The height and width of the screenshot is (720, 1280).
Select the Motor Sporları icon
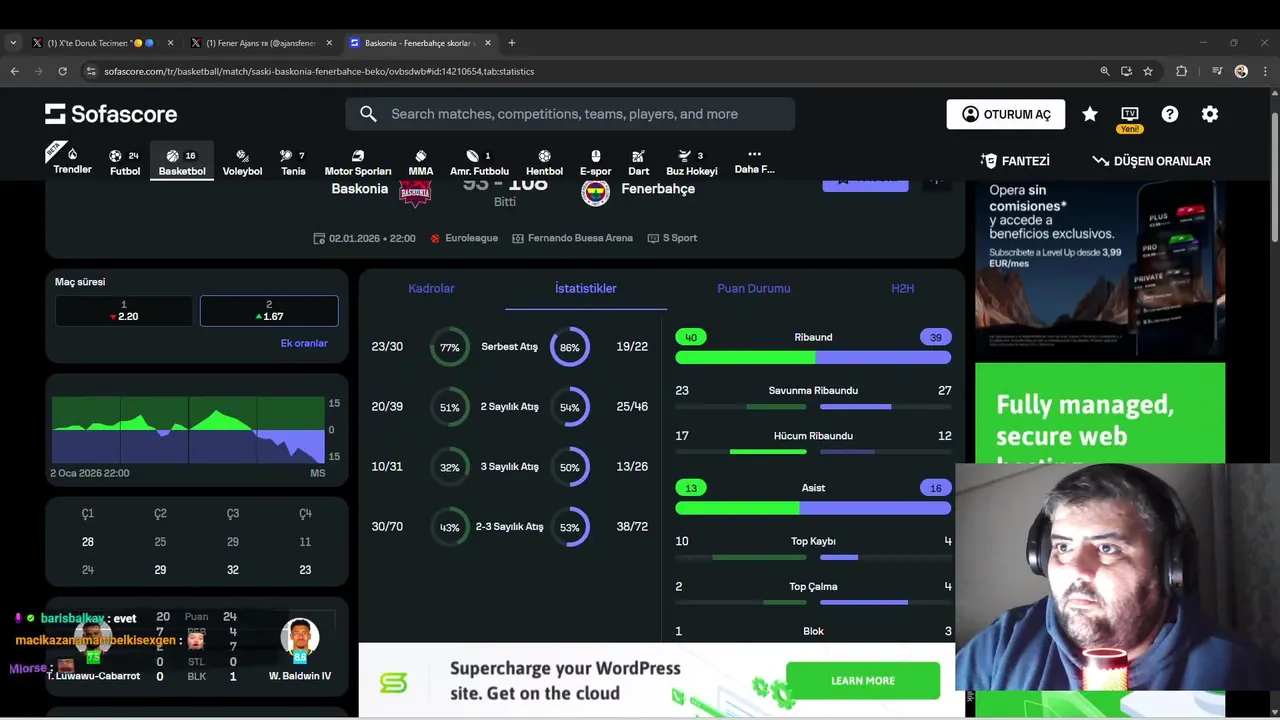click(x=358, y=162)
